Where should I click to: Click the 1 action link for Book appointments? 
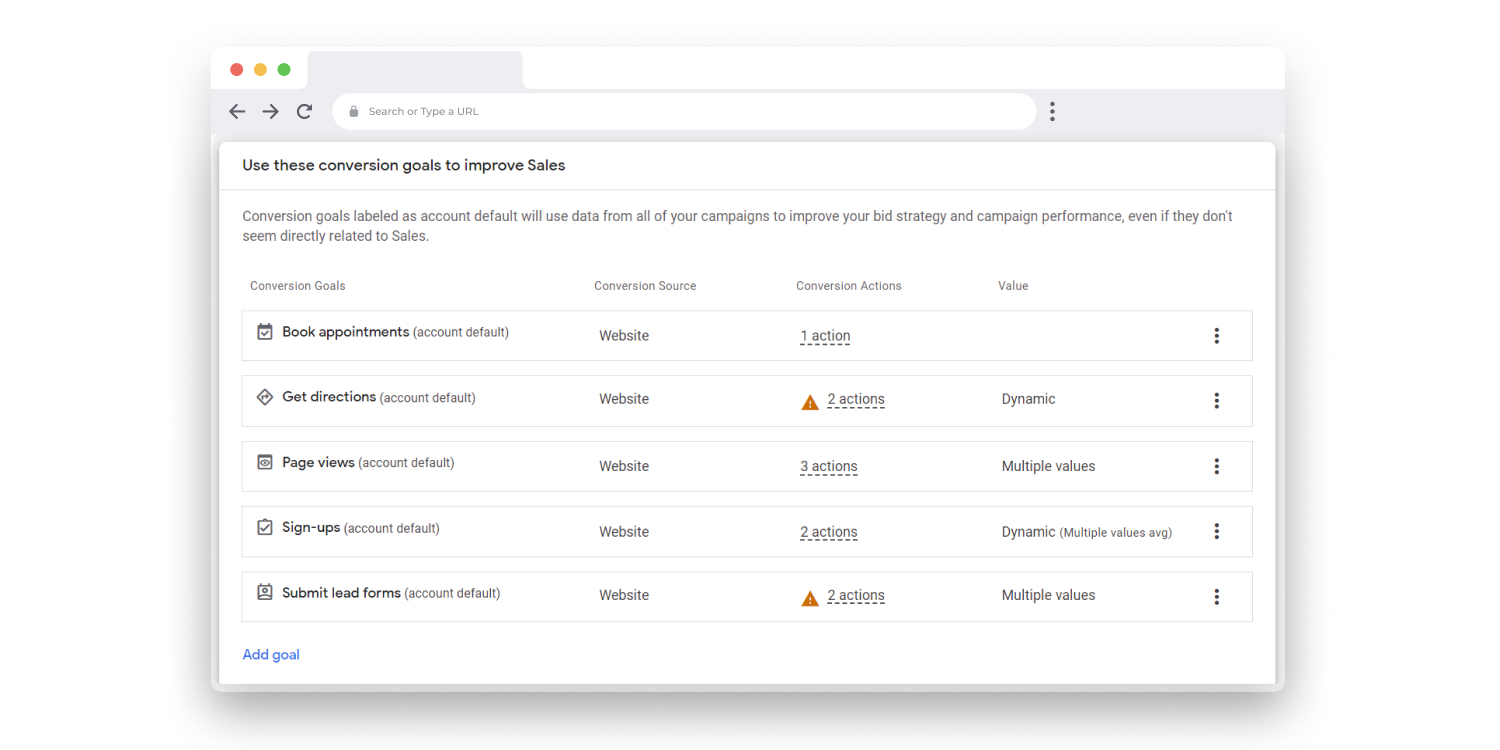click(x=825, y=336)
